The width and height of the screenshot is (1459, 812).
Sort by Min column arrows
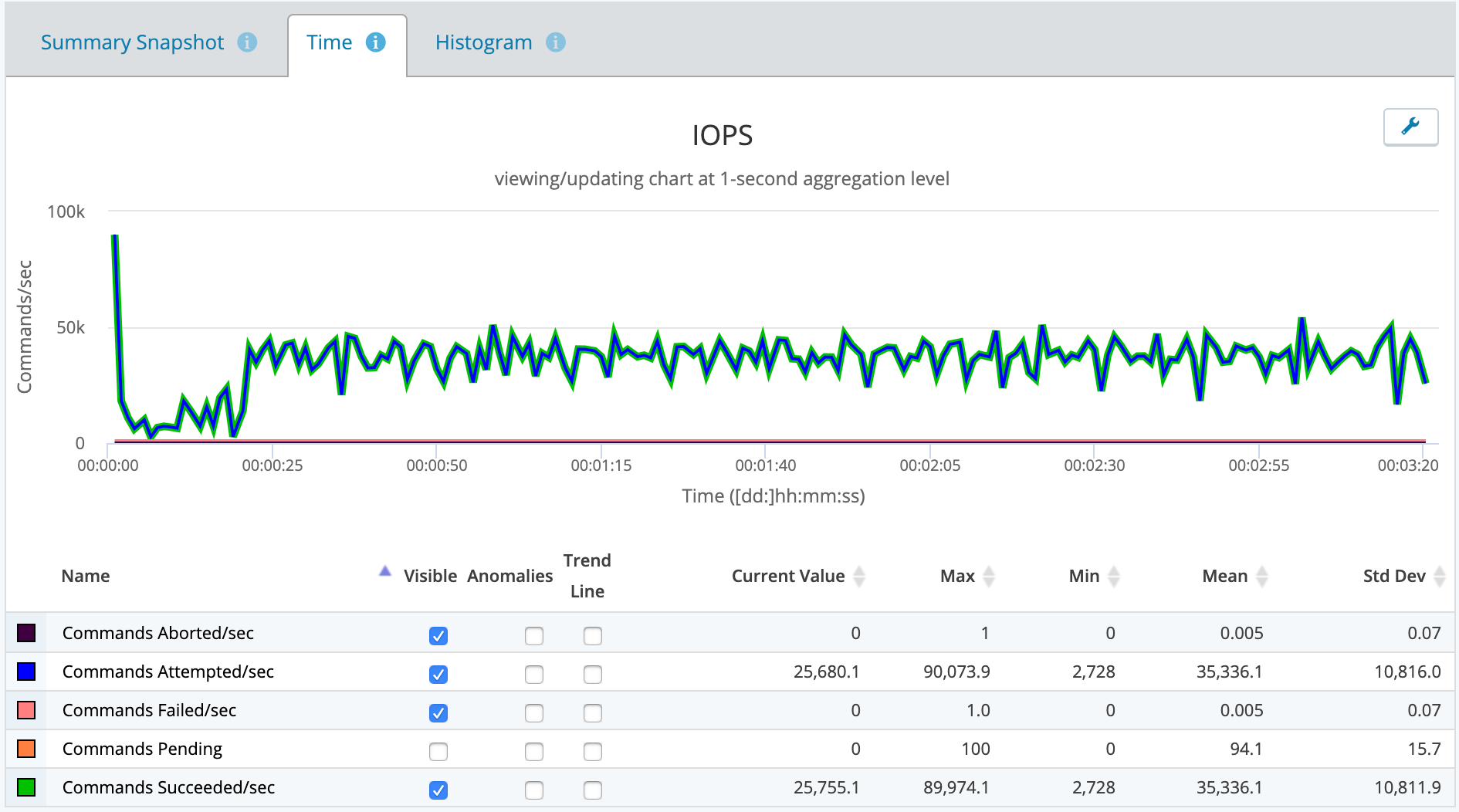(1113, 576)
